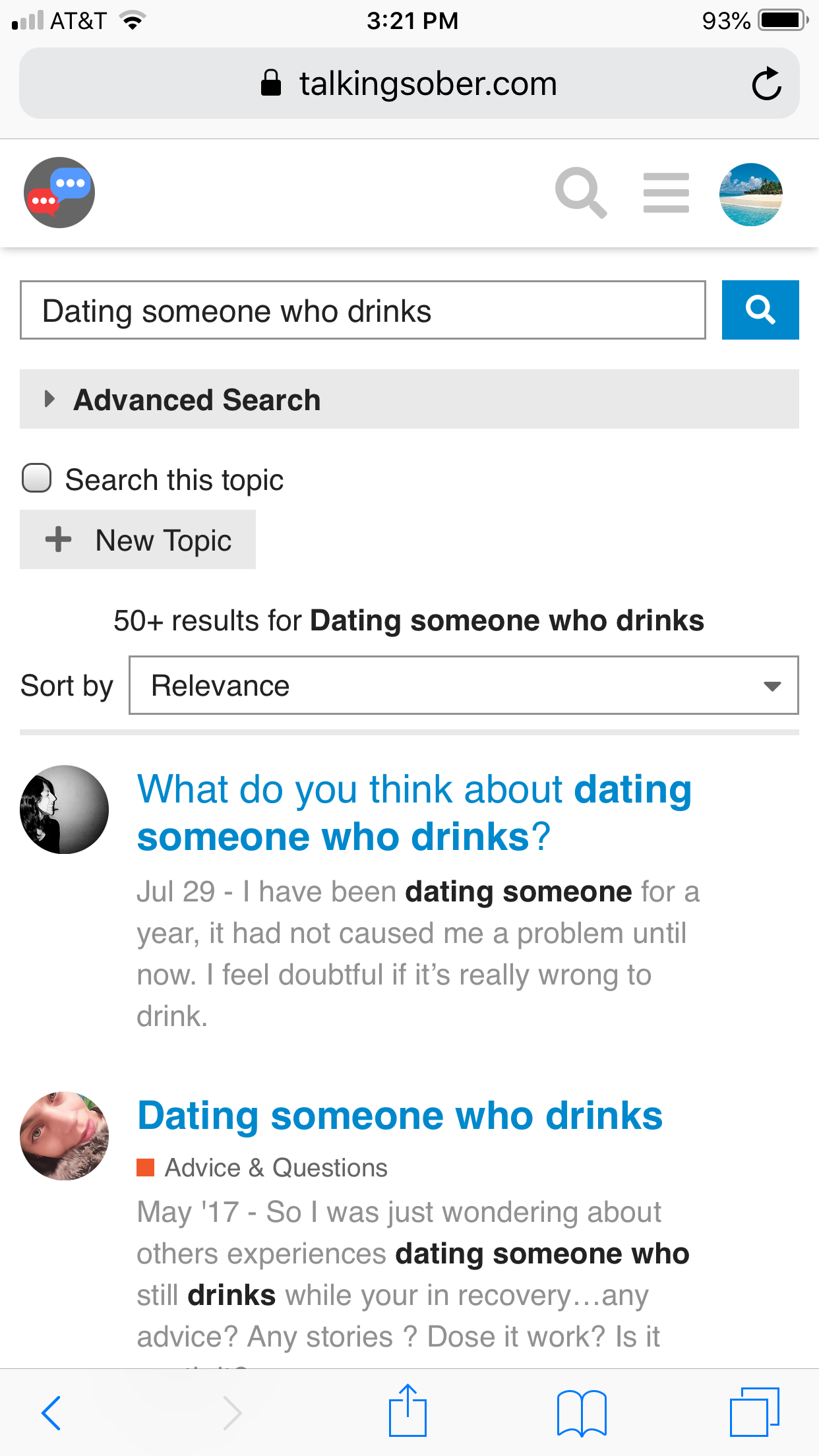Screen dimensions: 819x1456
Task: Show Safari tabs overview
Action: click(x=754, y=1412)
